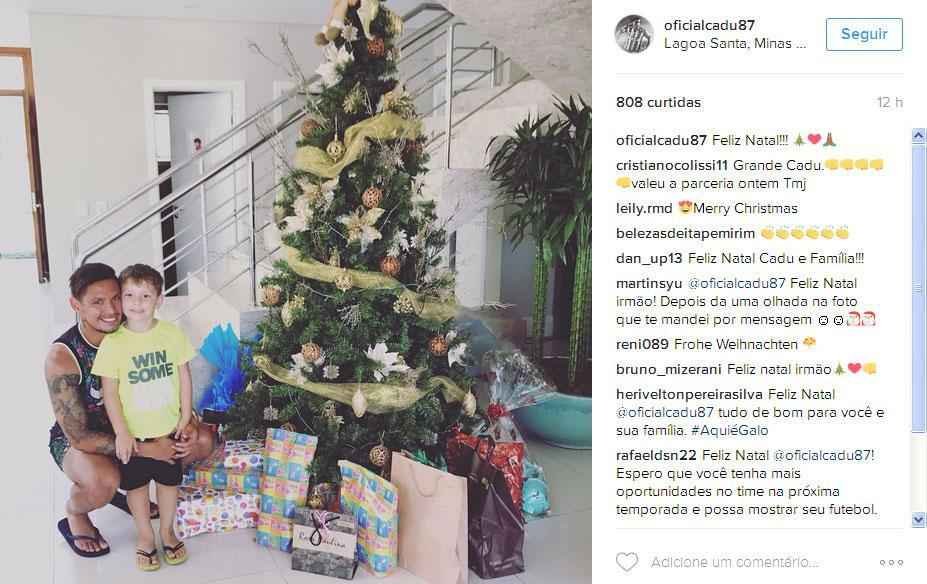This screenshot has width=927, height=584.
Task: Open oficialcadu87 username in the header
Action: pyautogui.click(x=709, y=25)
